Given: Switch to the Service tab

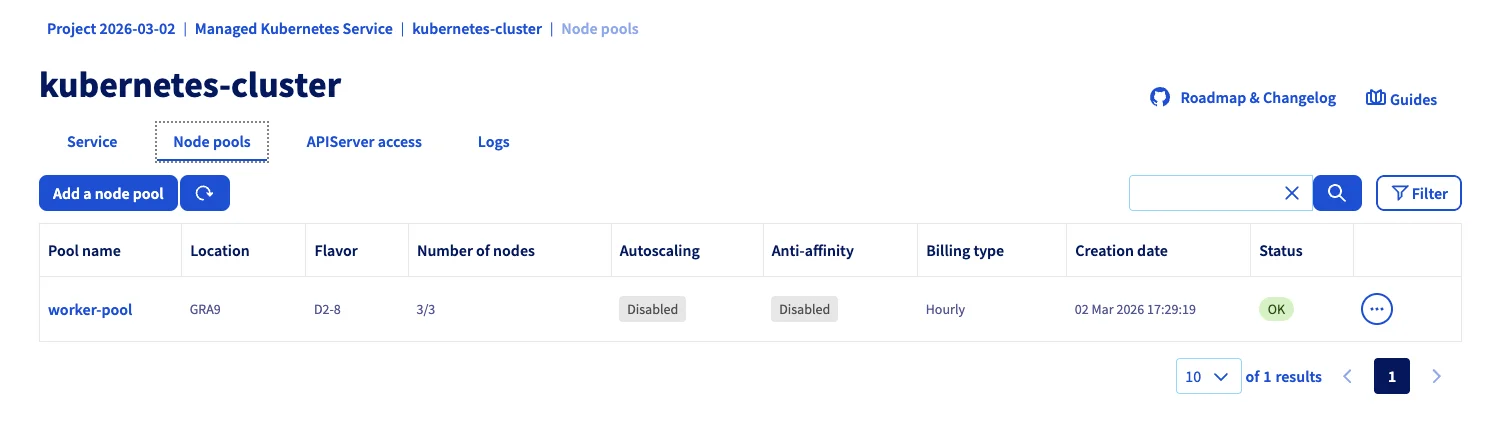Looking at the screenshot, I should (92, 142).
